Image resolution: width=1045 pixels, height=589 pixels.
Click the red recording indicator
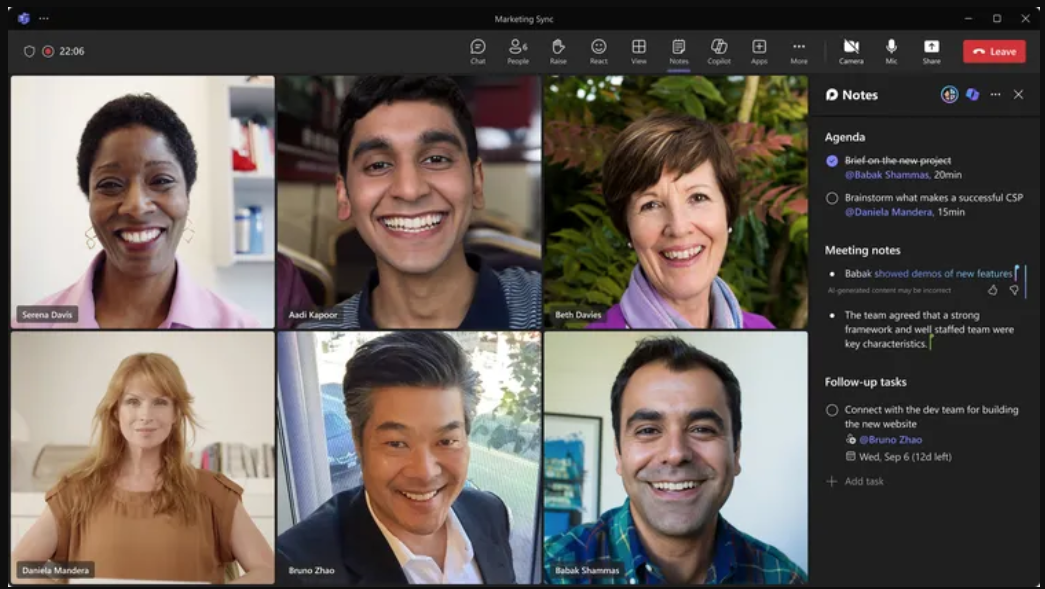point(48,51)
